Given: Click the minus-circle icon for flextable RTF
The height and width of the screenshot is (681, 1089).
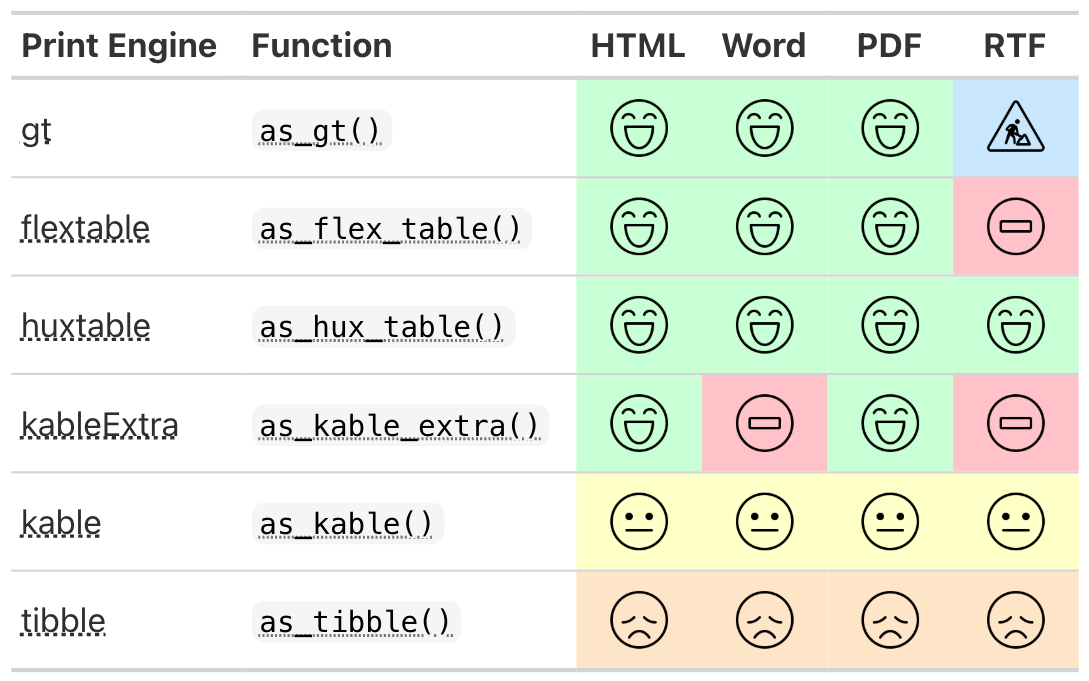Looking at the screenshot, I should (1015, 228).
